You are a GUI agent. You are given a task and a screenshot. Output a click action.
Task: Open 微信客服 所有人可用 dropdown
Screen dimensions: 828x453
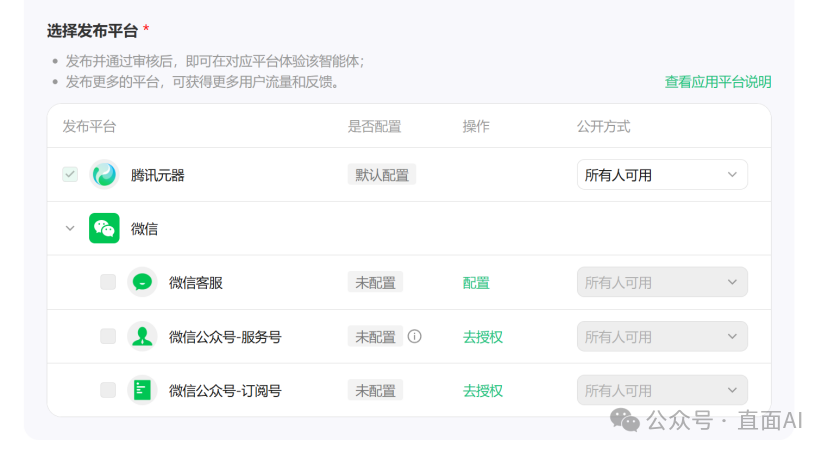click(662, 283)
